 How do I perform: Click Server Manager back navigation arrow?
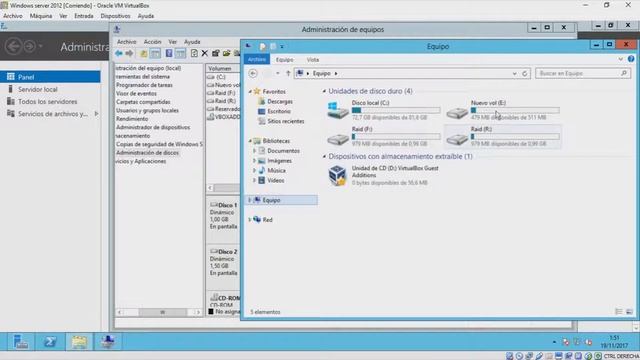[13, 46]
